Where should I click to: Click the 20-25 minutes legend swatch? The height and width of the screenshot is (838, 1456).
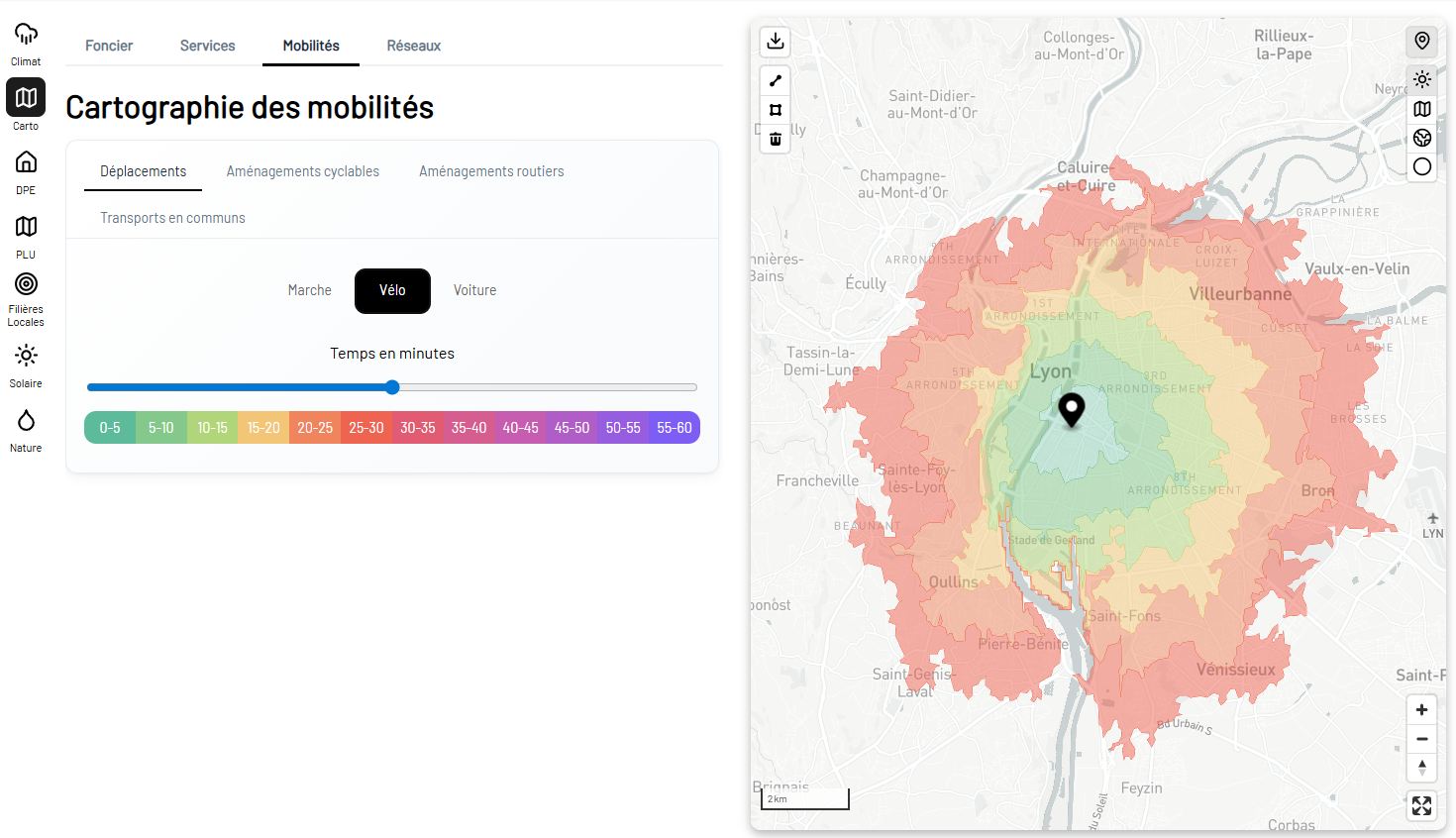pos(315,428)
